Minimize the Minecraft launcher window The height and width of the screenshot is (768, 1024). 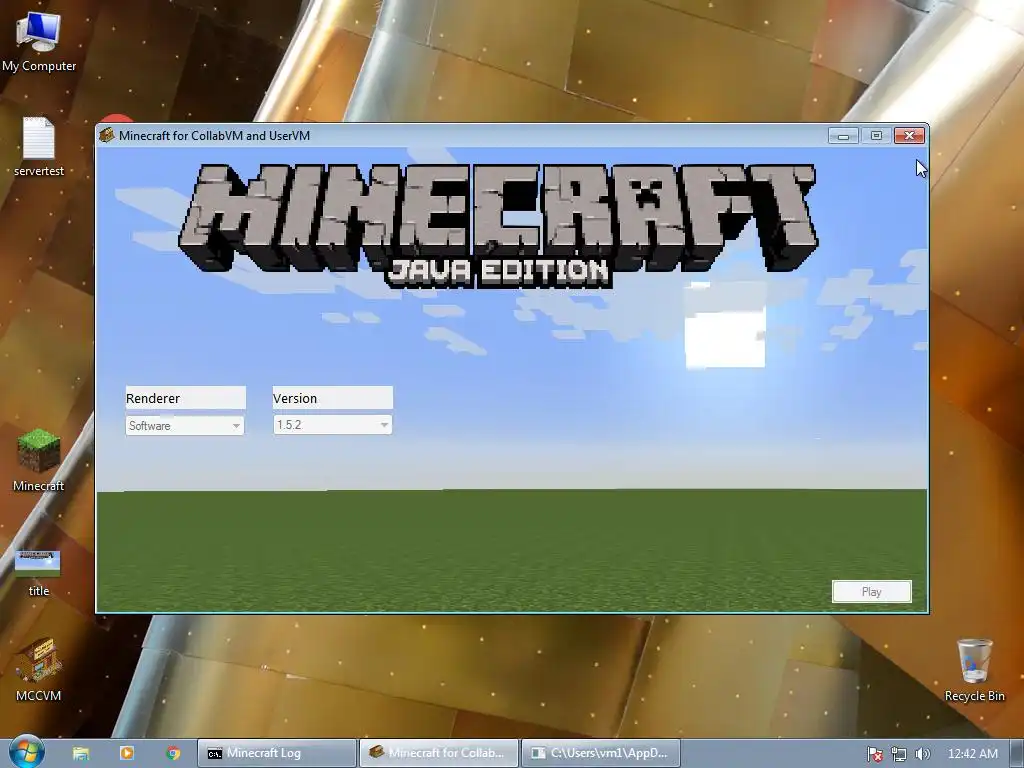click(843, 136)
